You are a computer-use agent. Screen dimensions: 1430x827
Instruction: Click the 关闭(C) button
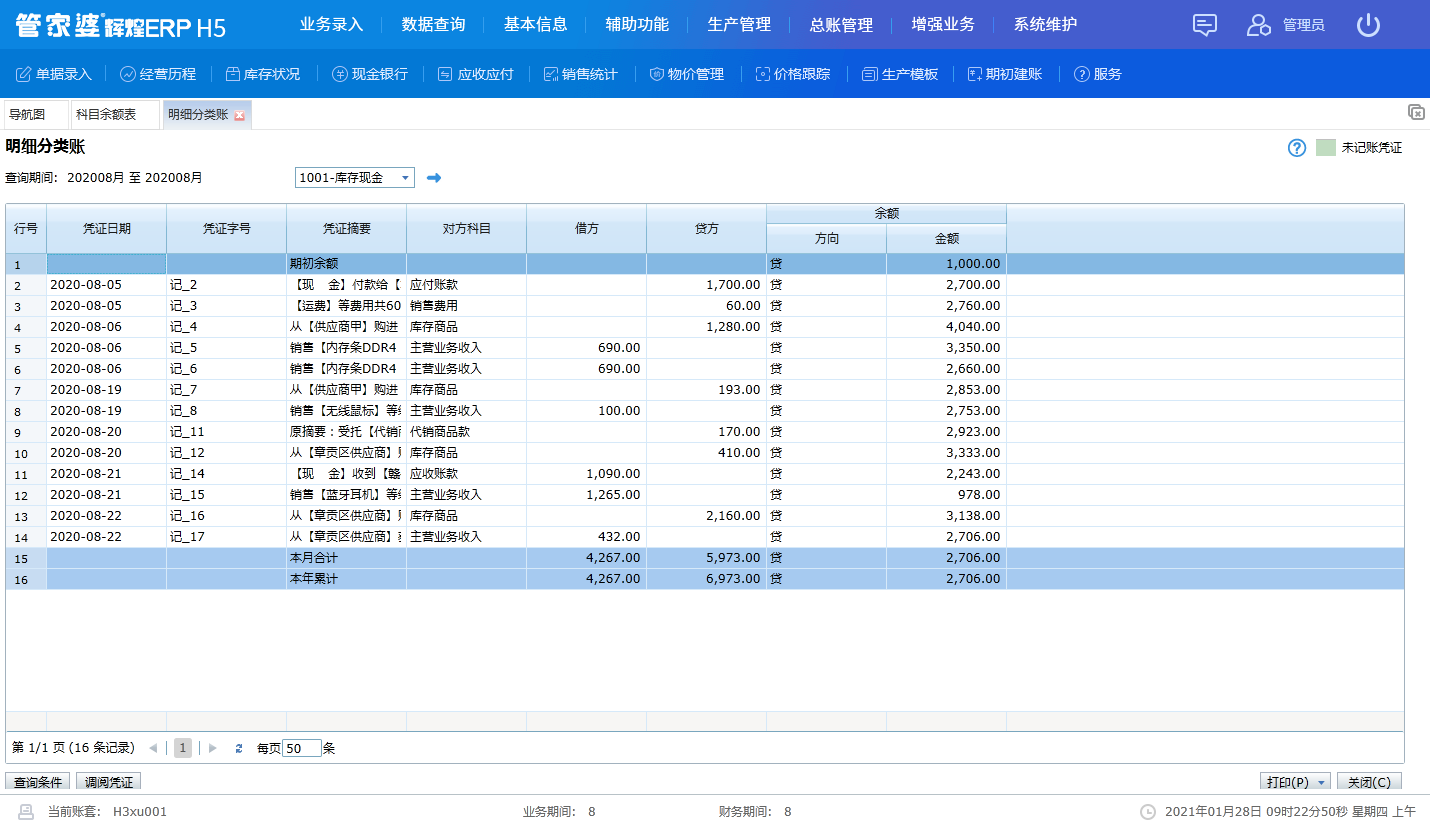click(1369, 782)
